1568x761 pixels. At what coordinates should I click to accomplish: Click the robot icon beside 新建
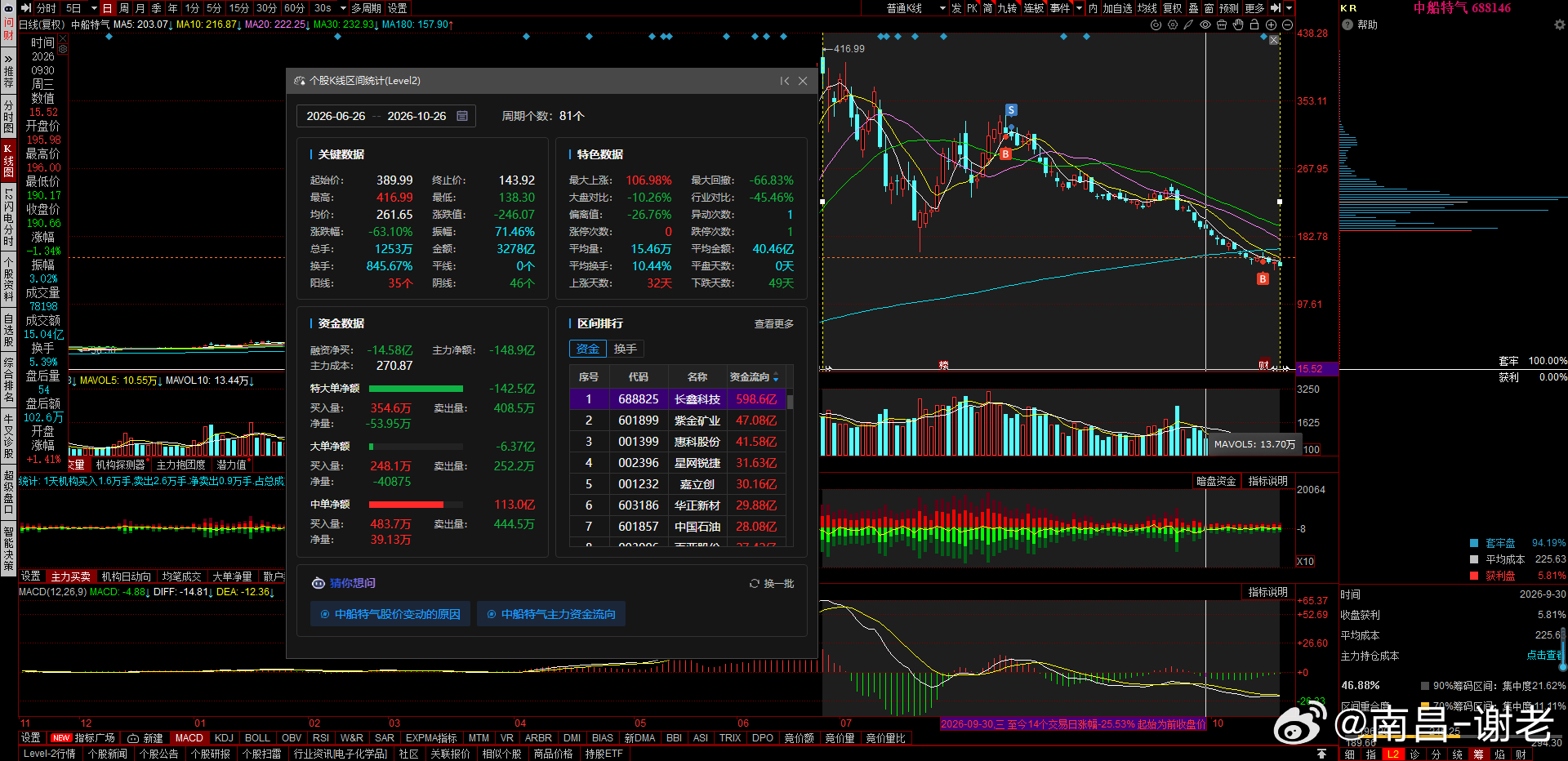tap(133, 738)
